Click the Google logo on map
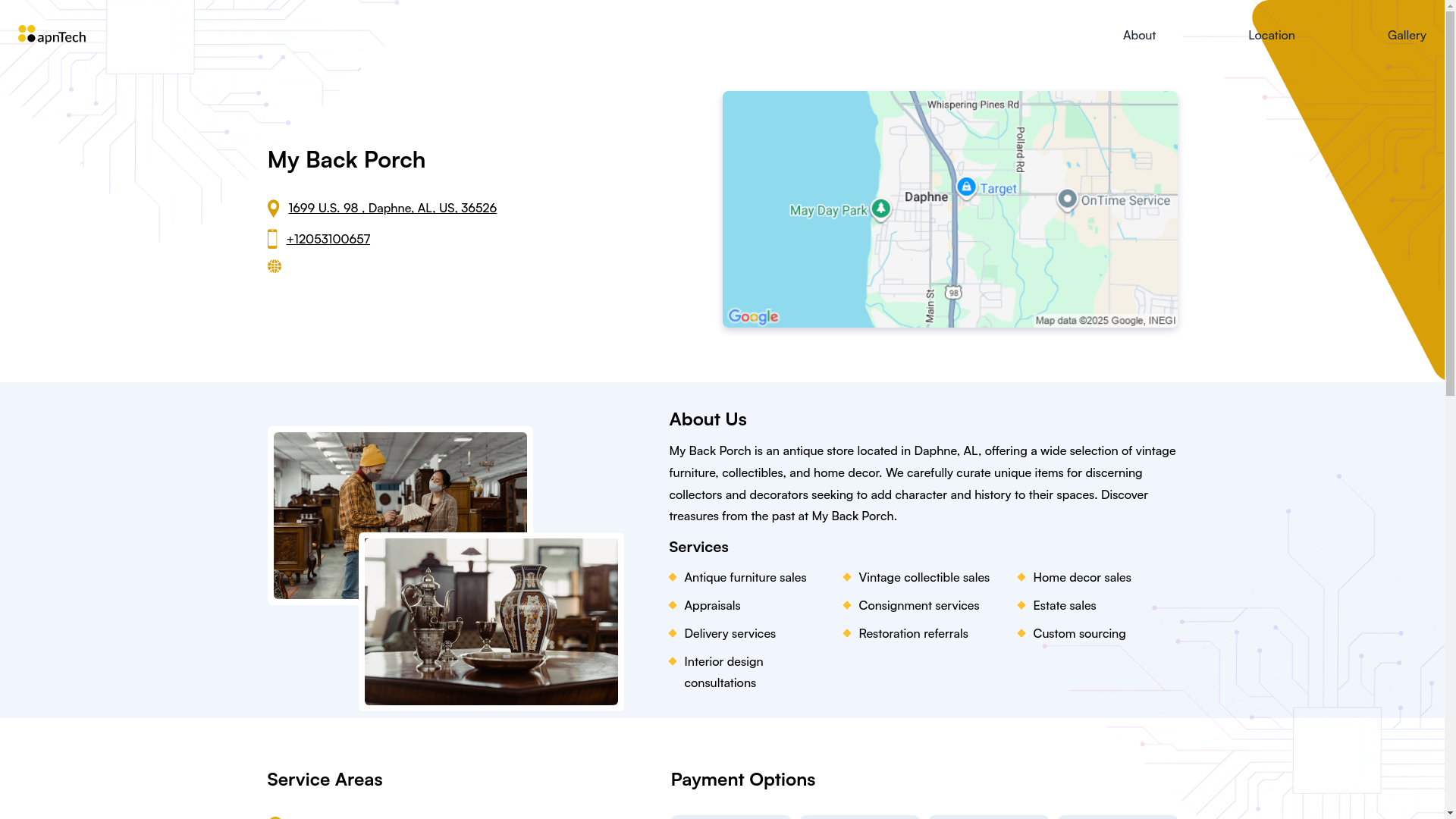This screenshot has height=819, width=1456. coord(753,317)
